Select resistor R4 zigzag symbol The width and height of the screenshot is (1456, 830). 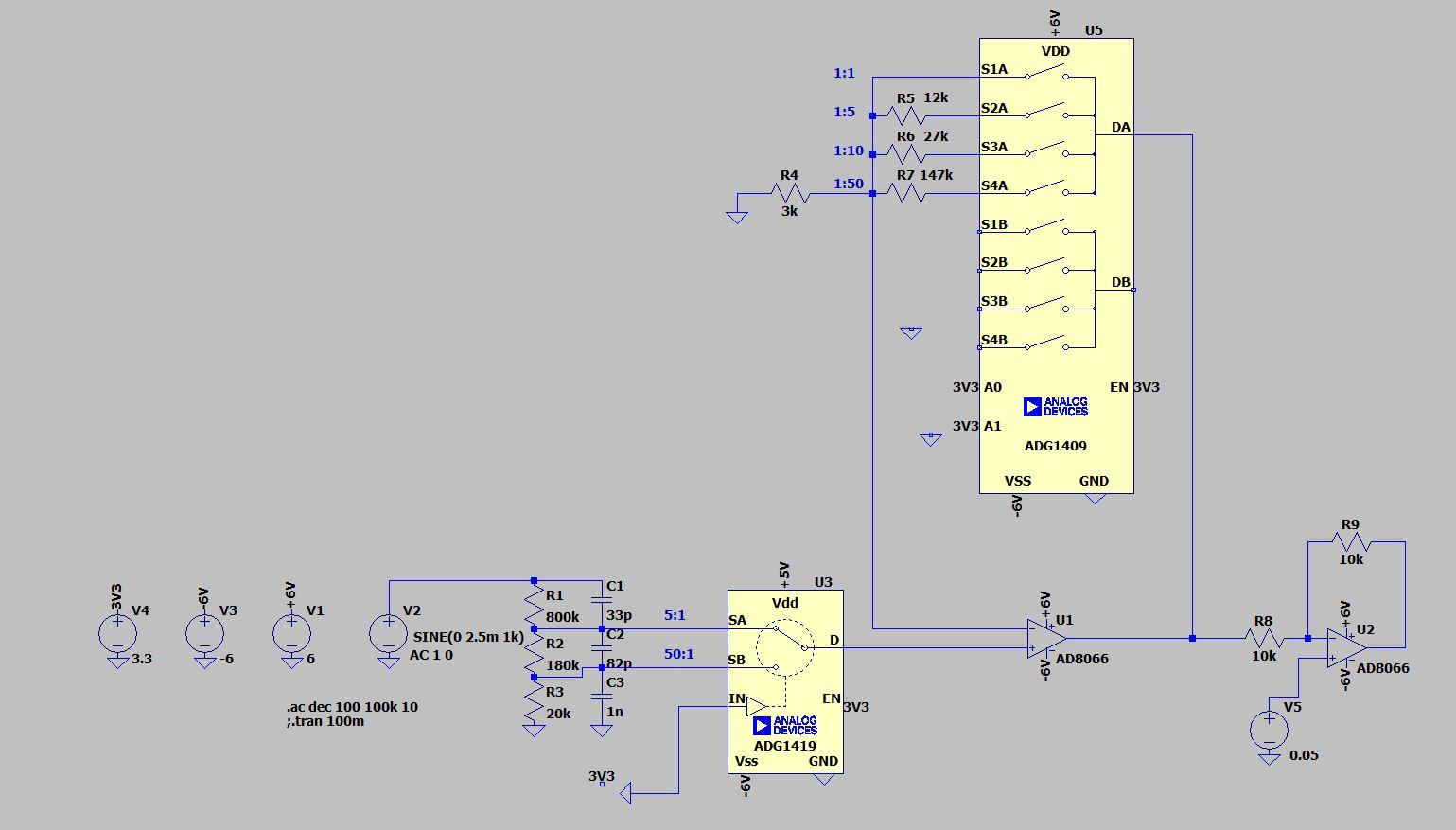pos(789,193)
